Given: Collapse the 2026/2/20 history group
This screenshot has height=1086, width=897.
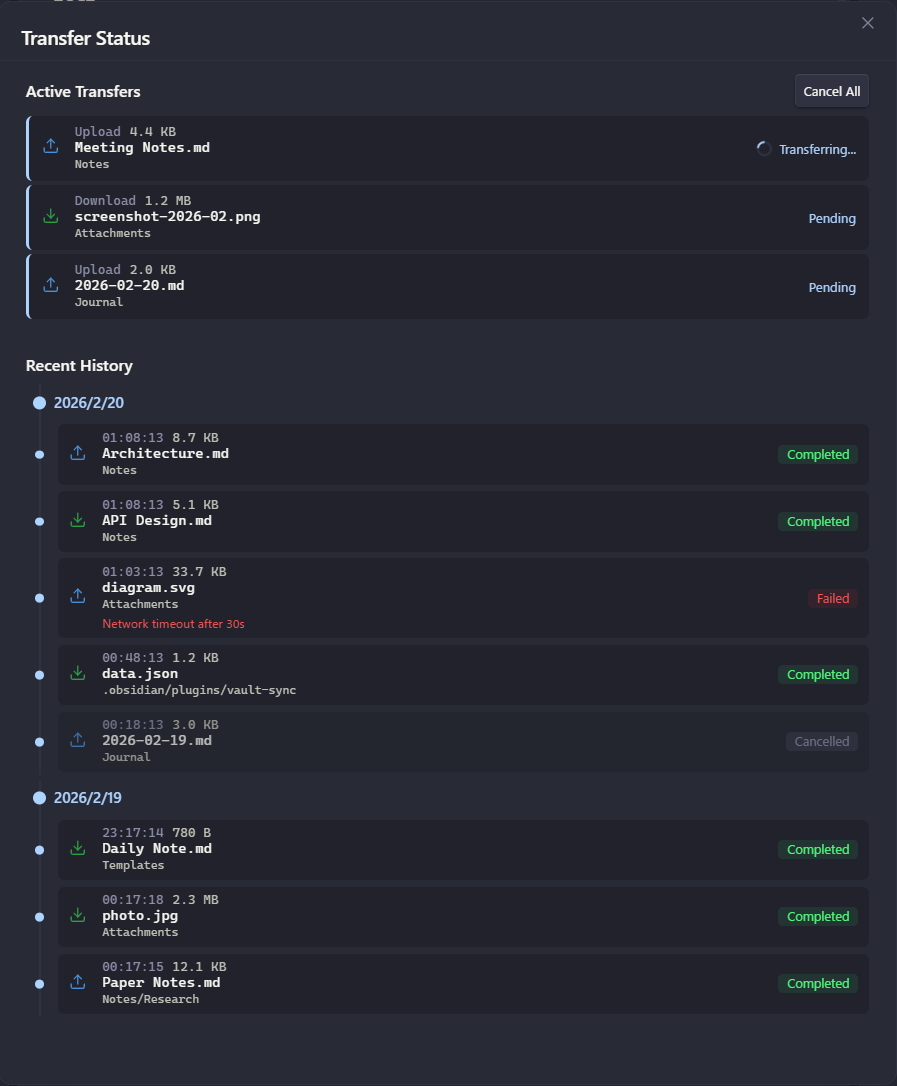Looking at the screenshot, I should click(89, 402).
